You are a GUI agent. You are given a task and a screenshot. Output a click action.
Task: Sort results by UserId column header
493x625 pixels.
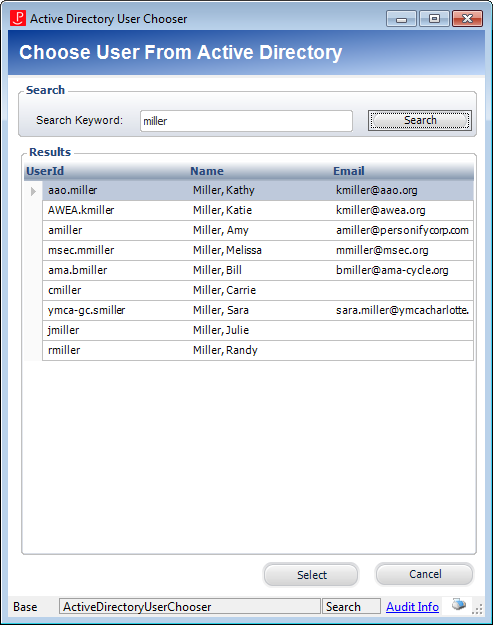(45, 171)
